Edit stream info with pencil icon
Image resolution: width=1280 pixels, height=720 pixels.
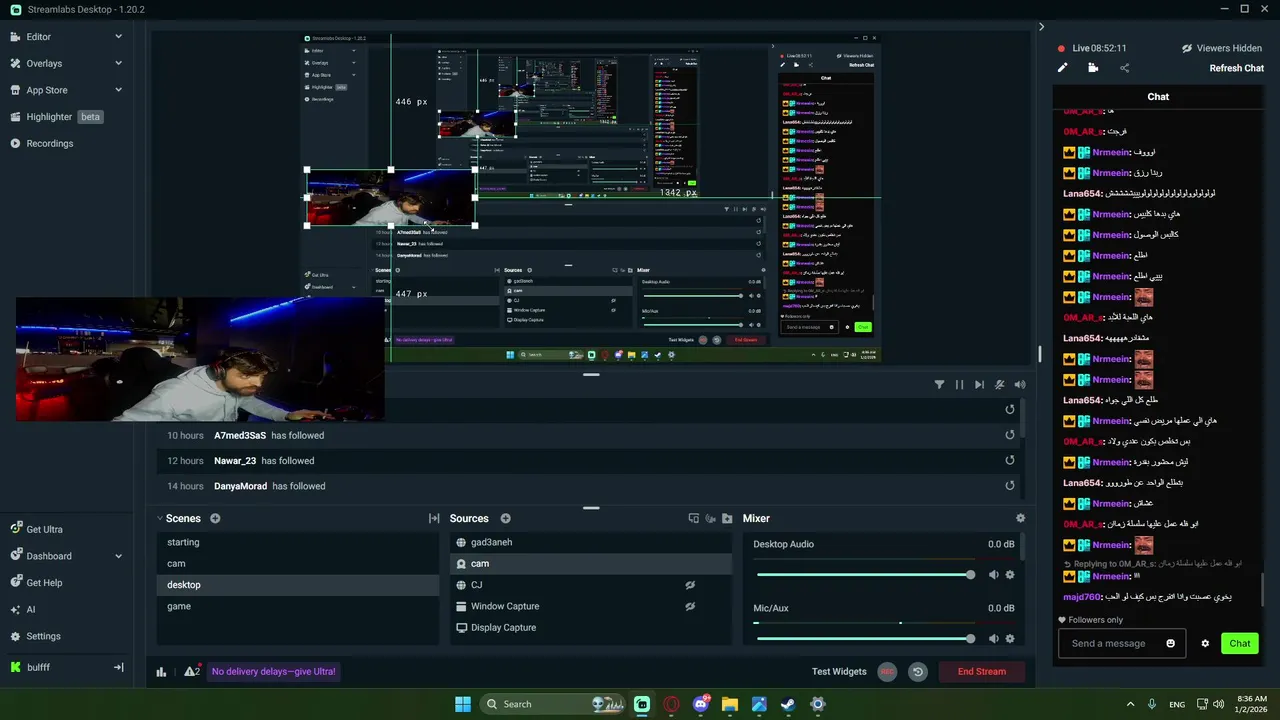(1063, 68)
